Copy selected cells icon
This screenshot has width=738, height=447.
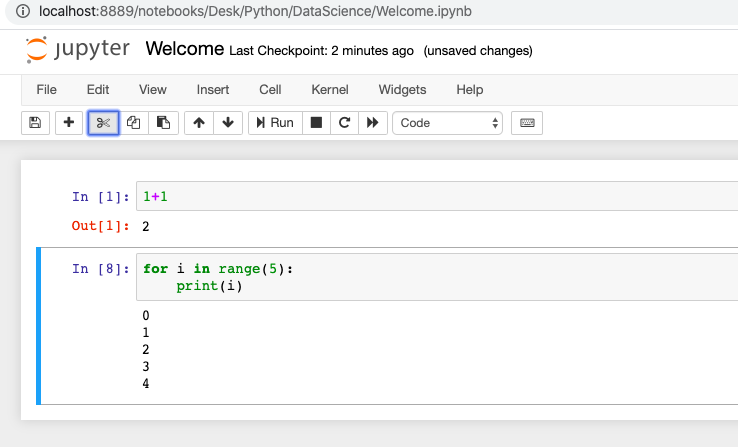coord(134,123)
